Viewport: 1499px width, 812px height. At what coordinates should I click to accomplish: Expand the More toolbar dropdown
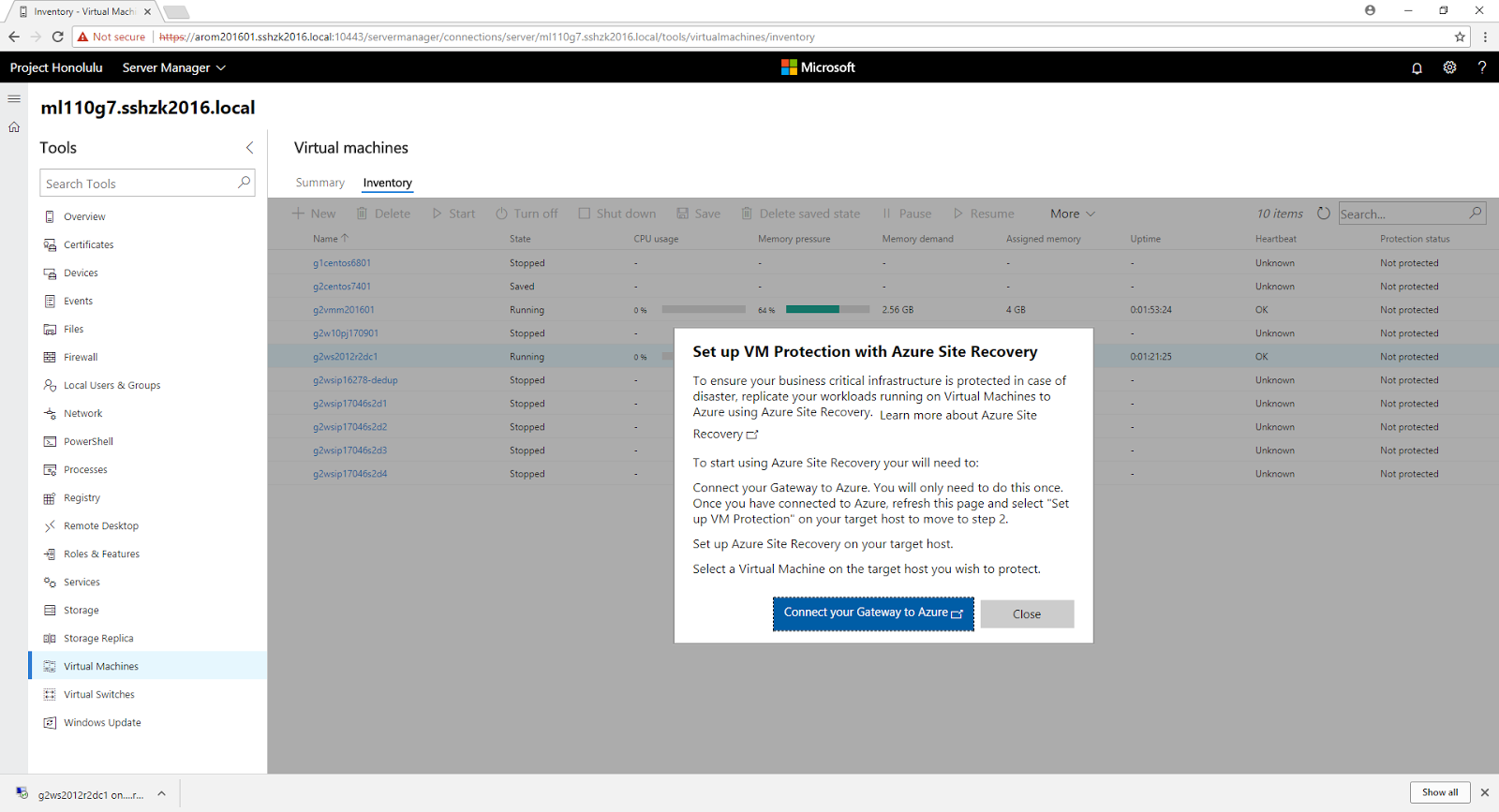click(x=1073, y=214)
